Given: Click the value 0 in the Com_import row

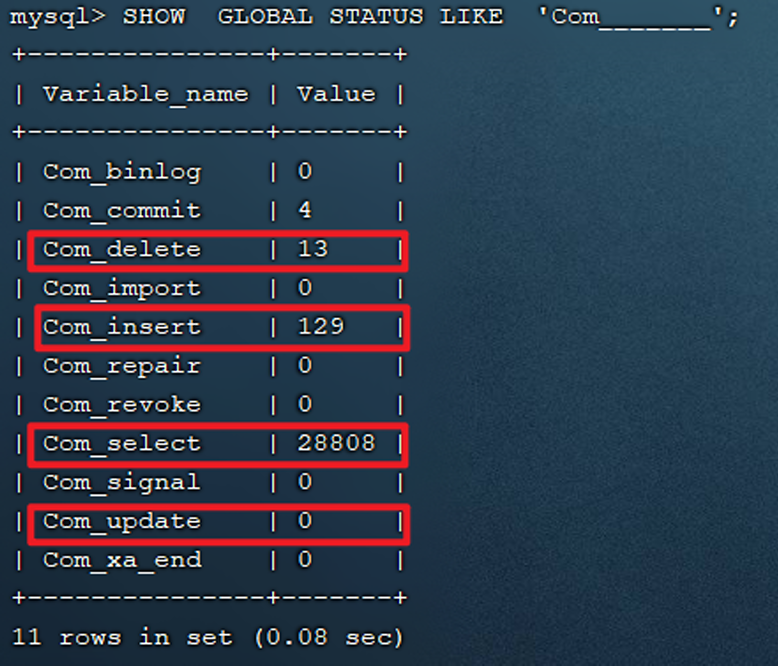Looking at the screenshot, I should pyautogui.click(x=305, y=287).
